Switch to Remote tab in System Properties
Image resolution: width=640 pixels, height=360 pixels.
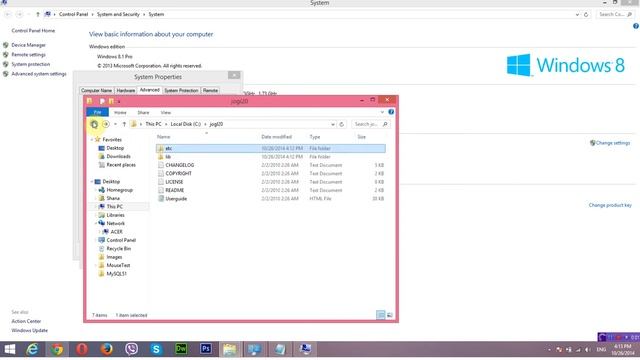pos(210,91)
